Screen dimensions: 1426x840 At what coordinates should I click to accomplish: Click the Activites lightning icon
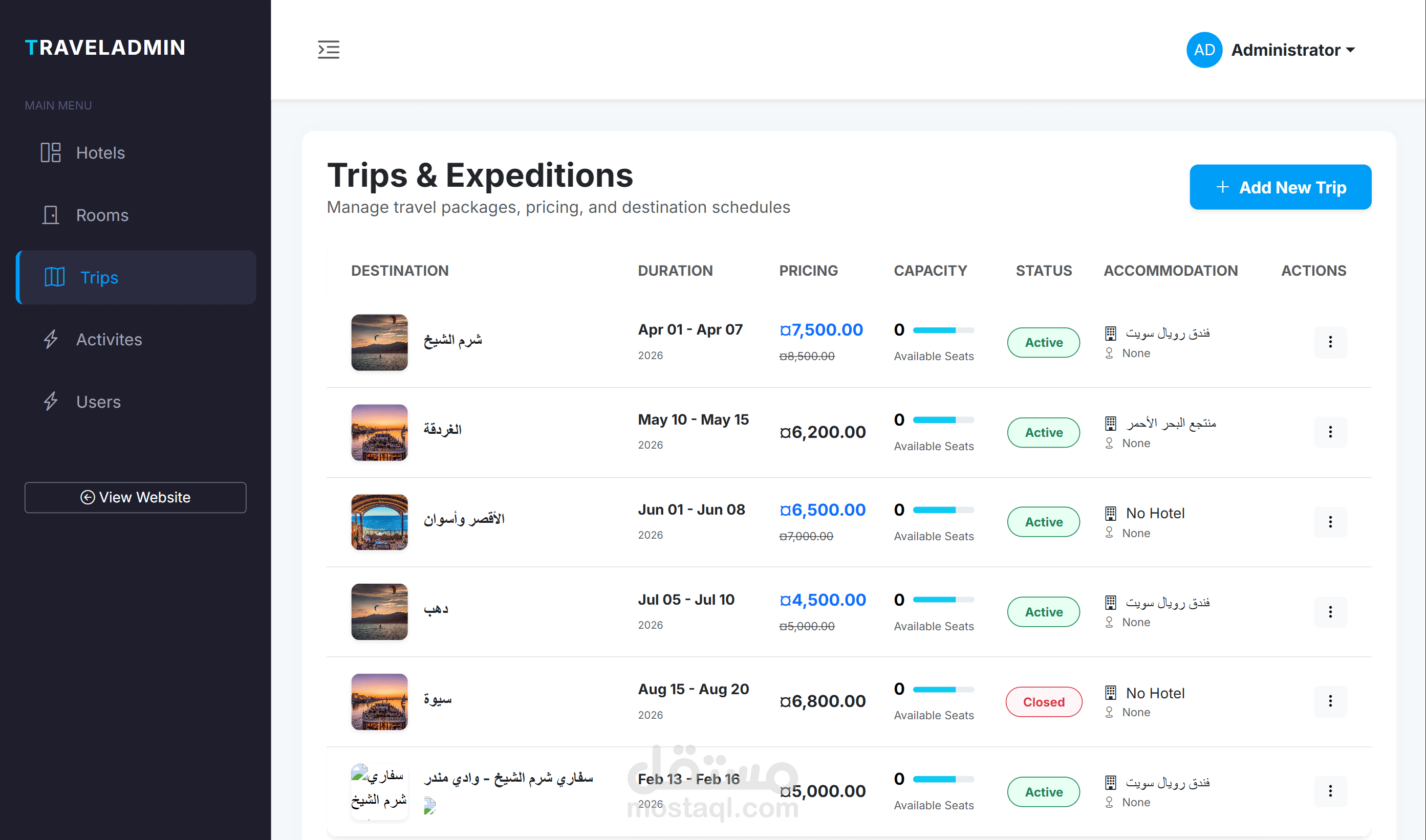pos(50,340)
